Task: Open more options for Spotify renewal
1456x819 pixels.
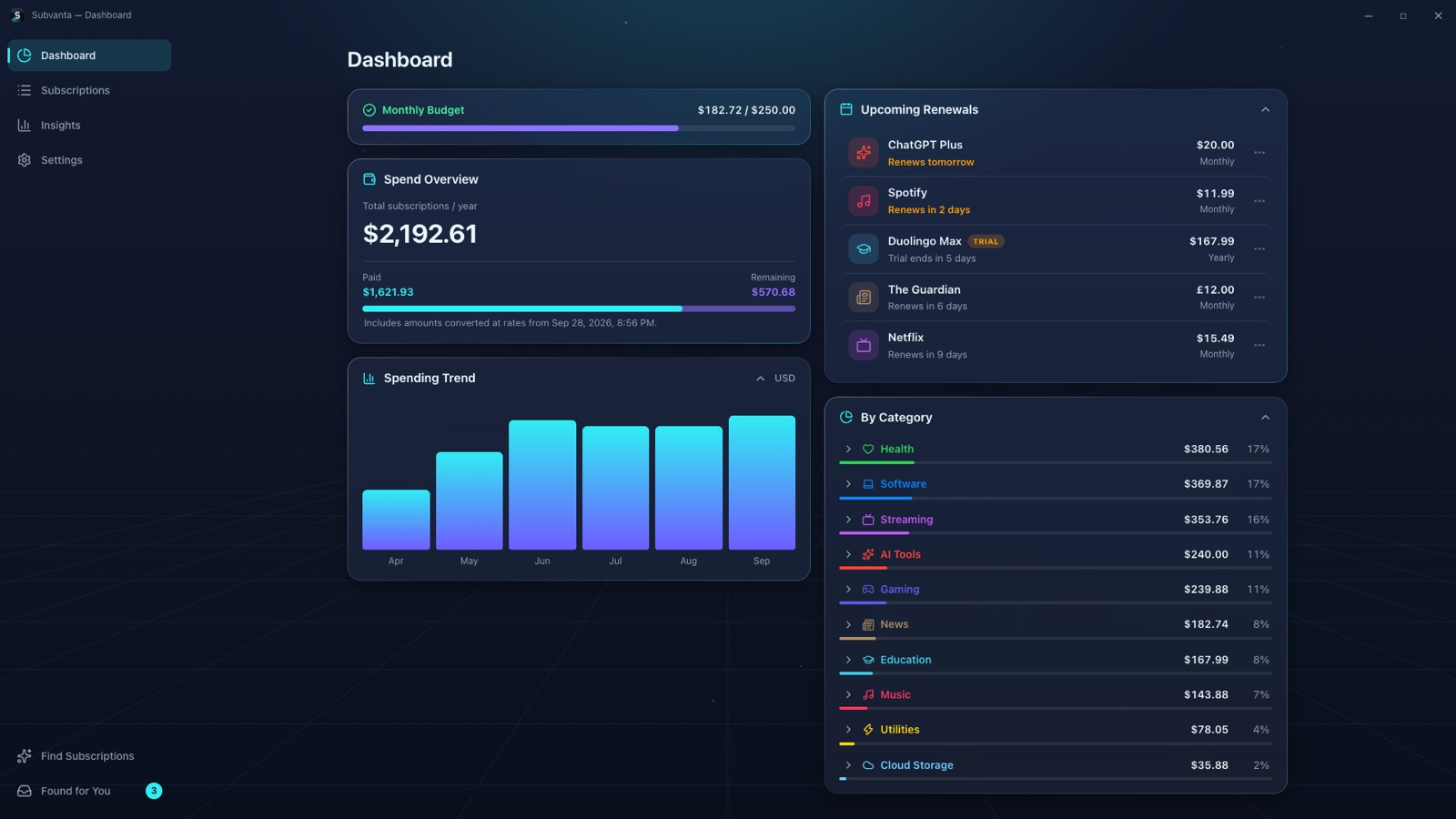Action: tap(1259, 201)
